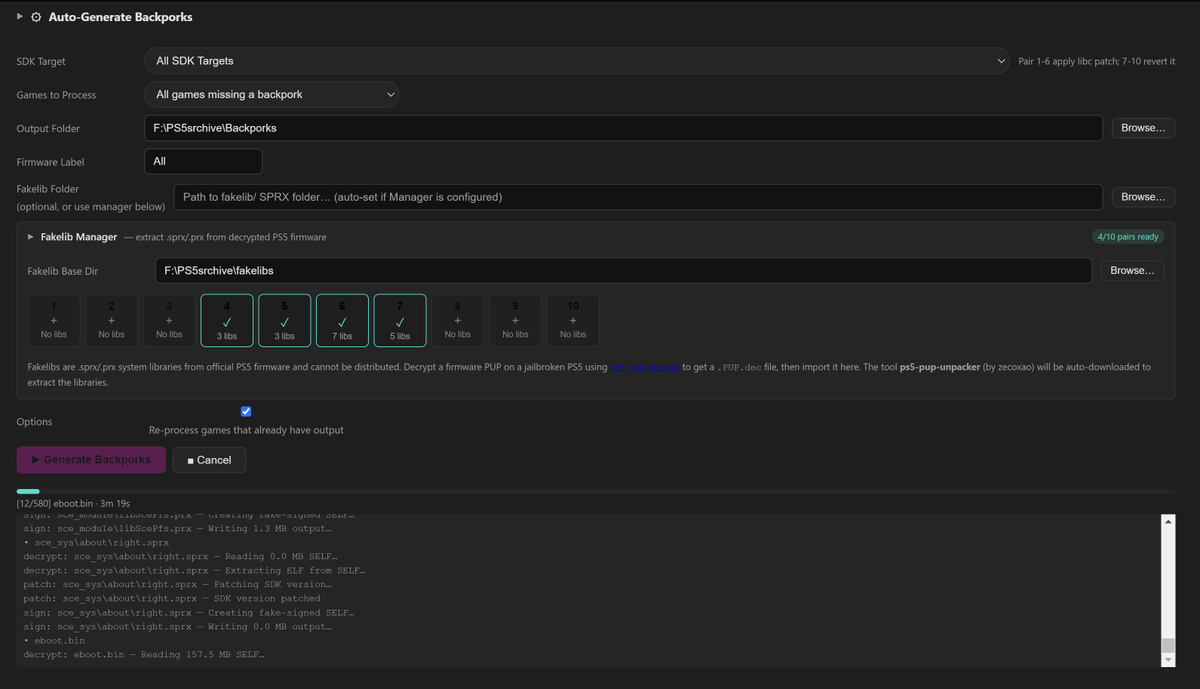Add libs to fakelib slot 9

[515, 320]
